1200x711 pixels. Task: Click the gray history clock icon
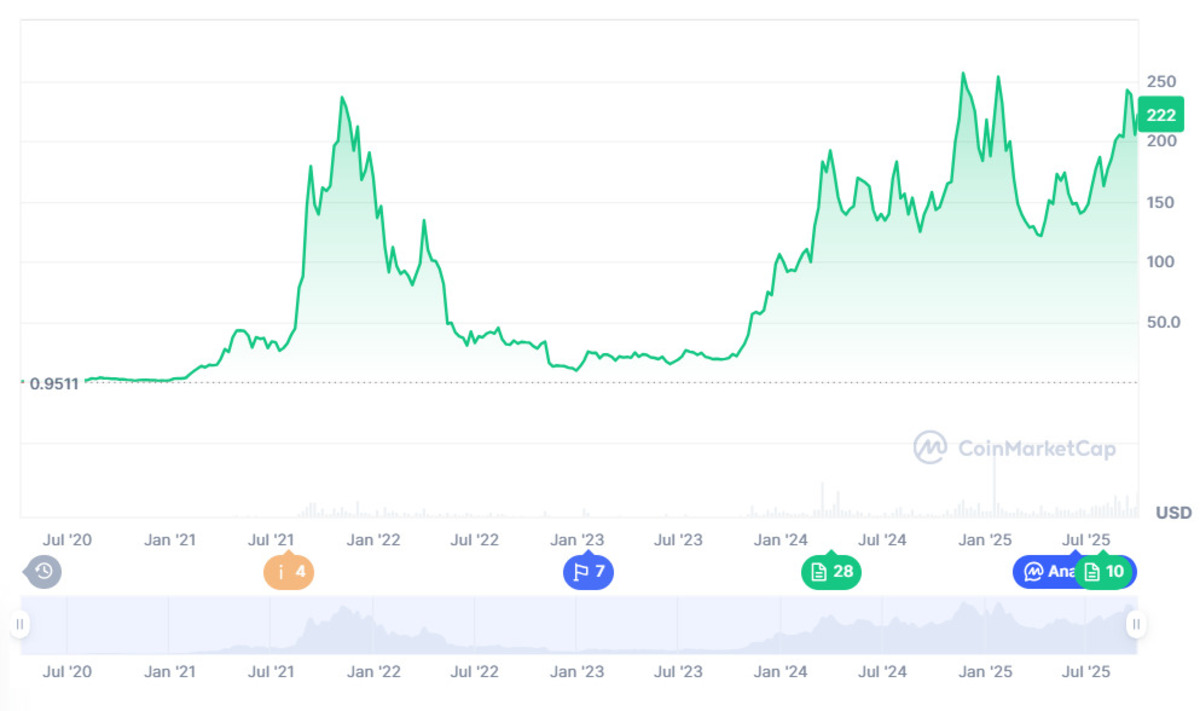[x=43, y=572]
